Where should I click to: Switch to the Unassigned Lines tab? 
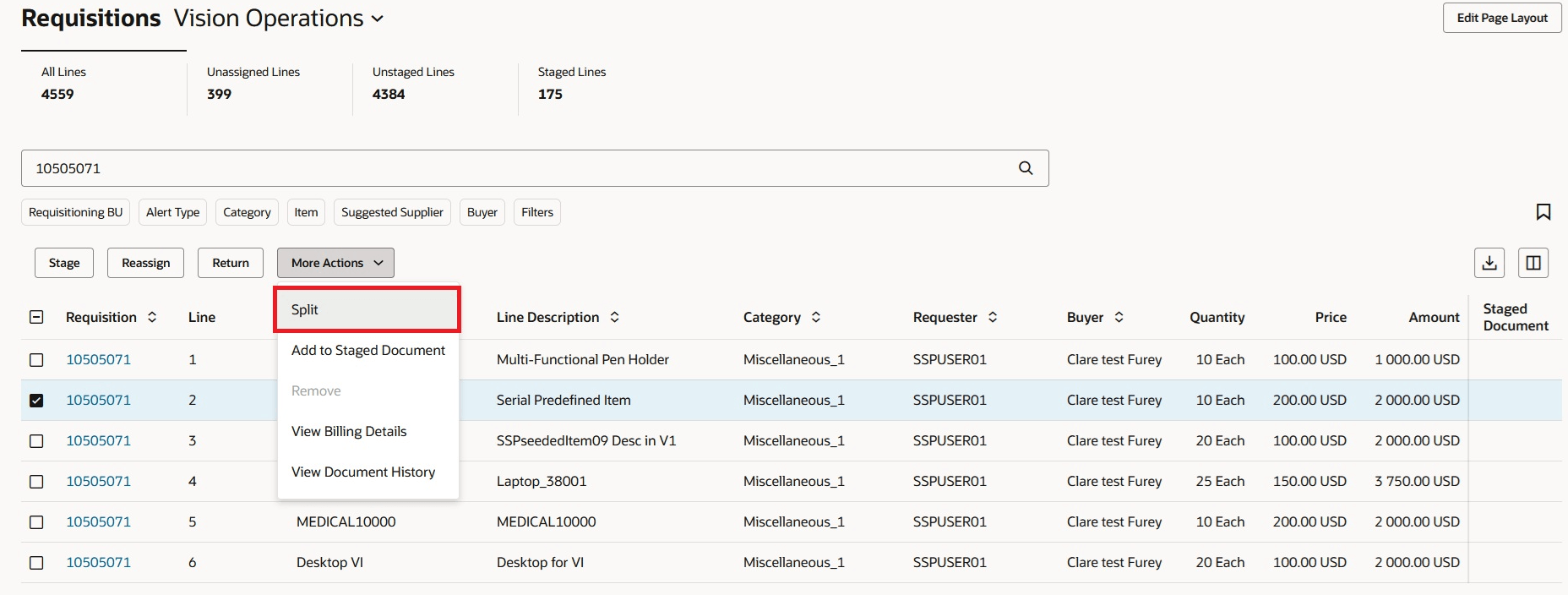tap(269, 83)
